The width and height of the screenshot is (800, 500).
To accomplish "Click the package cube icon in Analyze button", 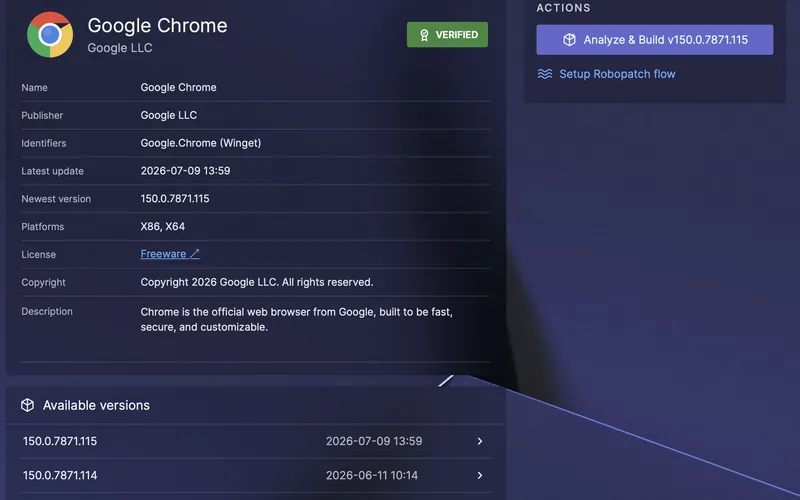I will click(x=569, y=40).
